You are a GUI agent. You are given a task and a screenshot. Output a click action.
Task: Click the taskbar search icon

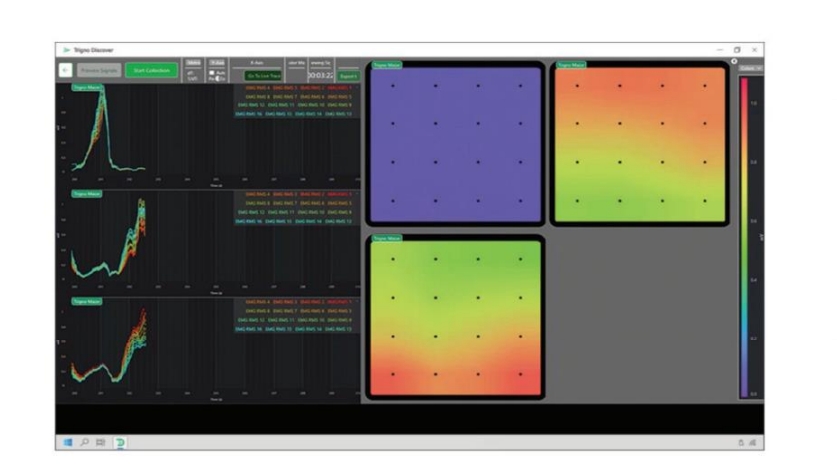tap(85, 441)
